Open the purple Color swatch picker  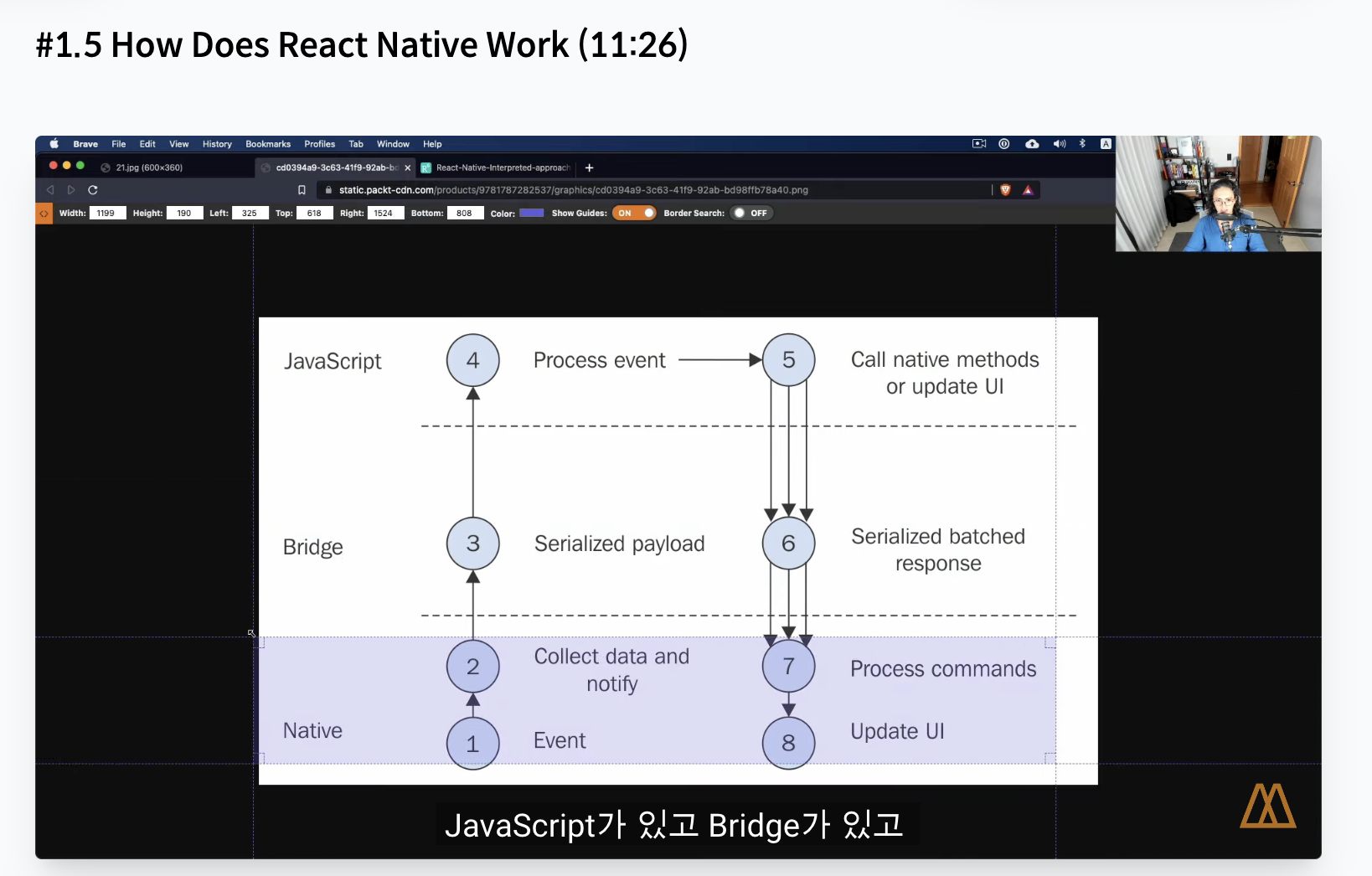pos(531,213)
